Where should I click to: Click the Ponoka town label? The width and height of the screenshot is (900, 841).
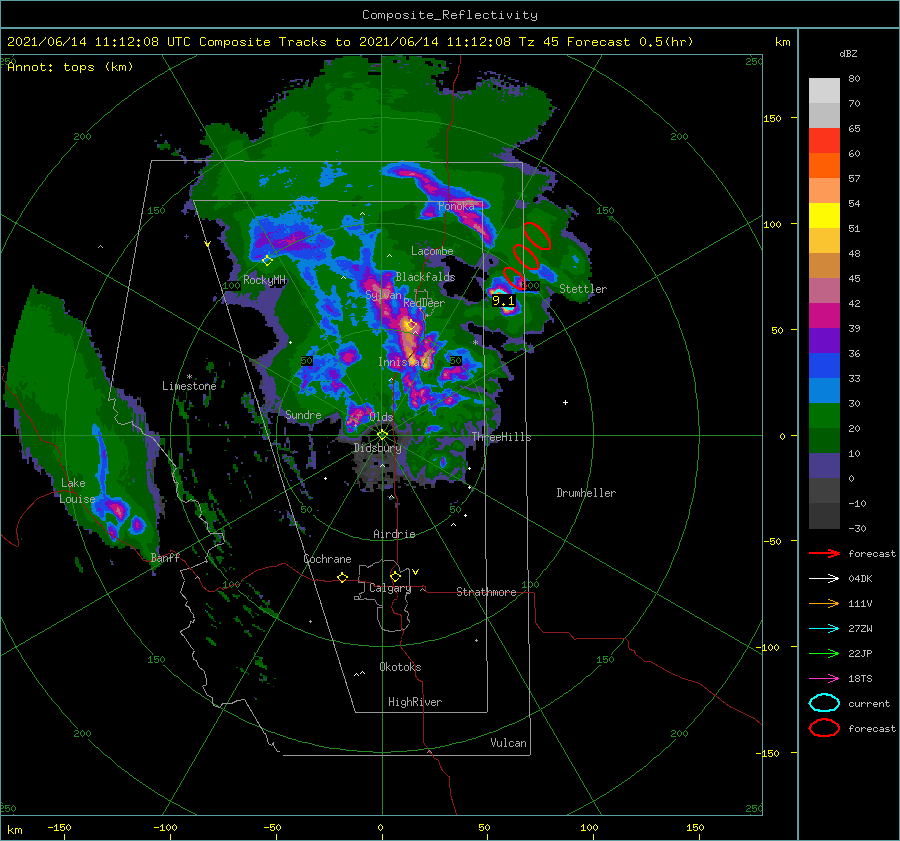pos(456,206)
